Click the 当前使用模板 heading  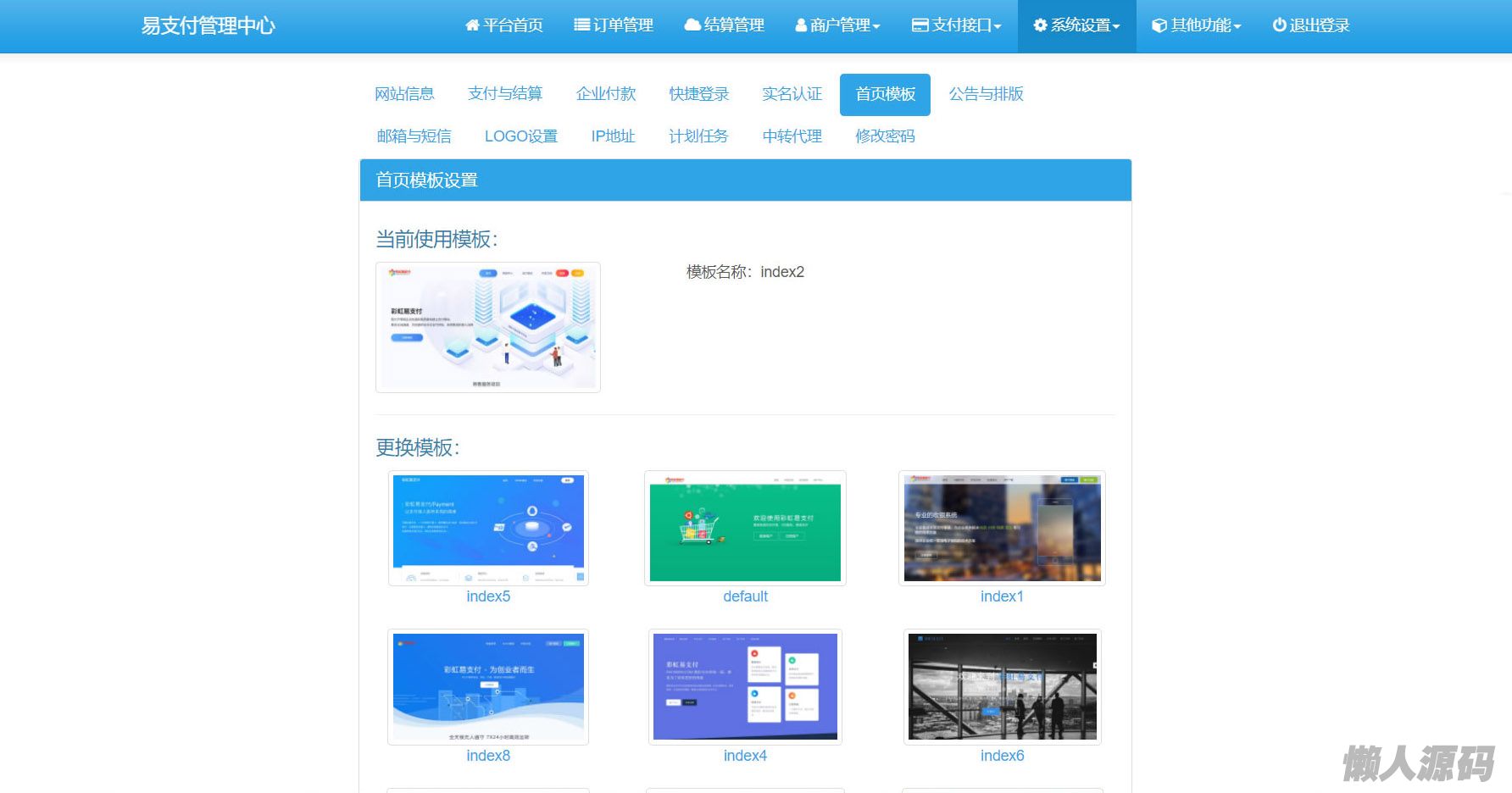[x=436, y=240]
